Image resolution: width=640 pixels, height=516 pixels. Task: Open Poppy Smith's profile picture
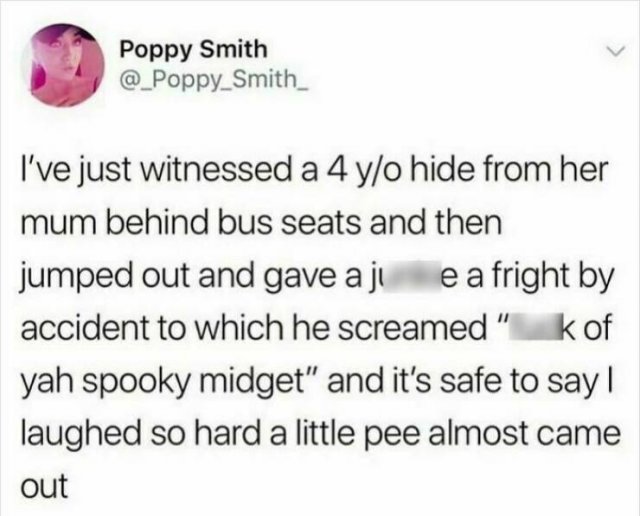click(64, 64)
